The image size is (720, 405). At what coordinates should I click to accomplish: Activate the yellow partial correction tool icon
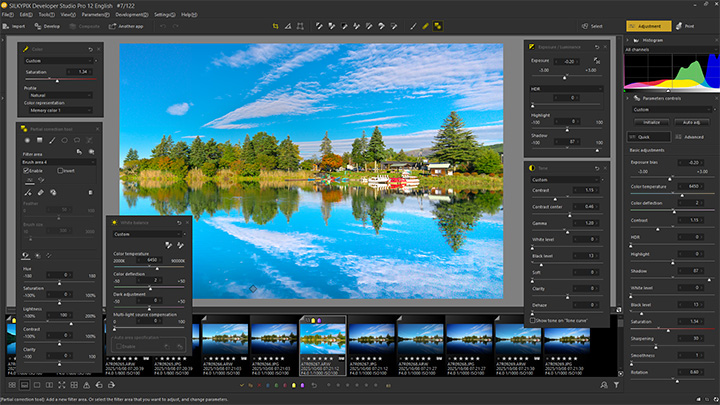coord(439,26)
